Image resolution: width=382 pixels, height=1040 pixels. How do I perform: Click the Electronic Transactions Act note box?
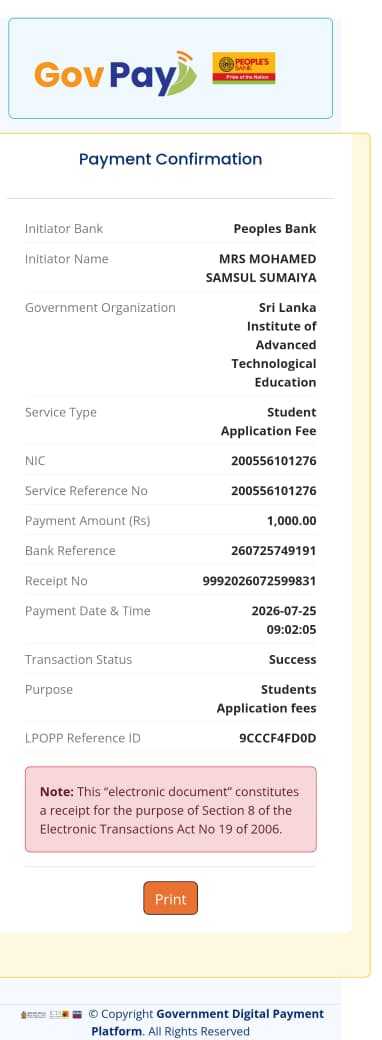pos(170,809)
